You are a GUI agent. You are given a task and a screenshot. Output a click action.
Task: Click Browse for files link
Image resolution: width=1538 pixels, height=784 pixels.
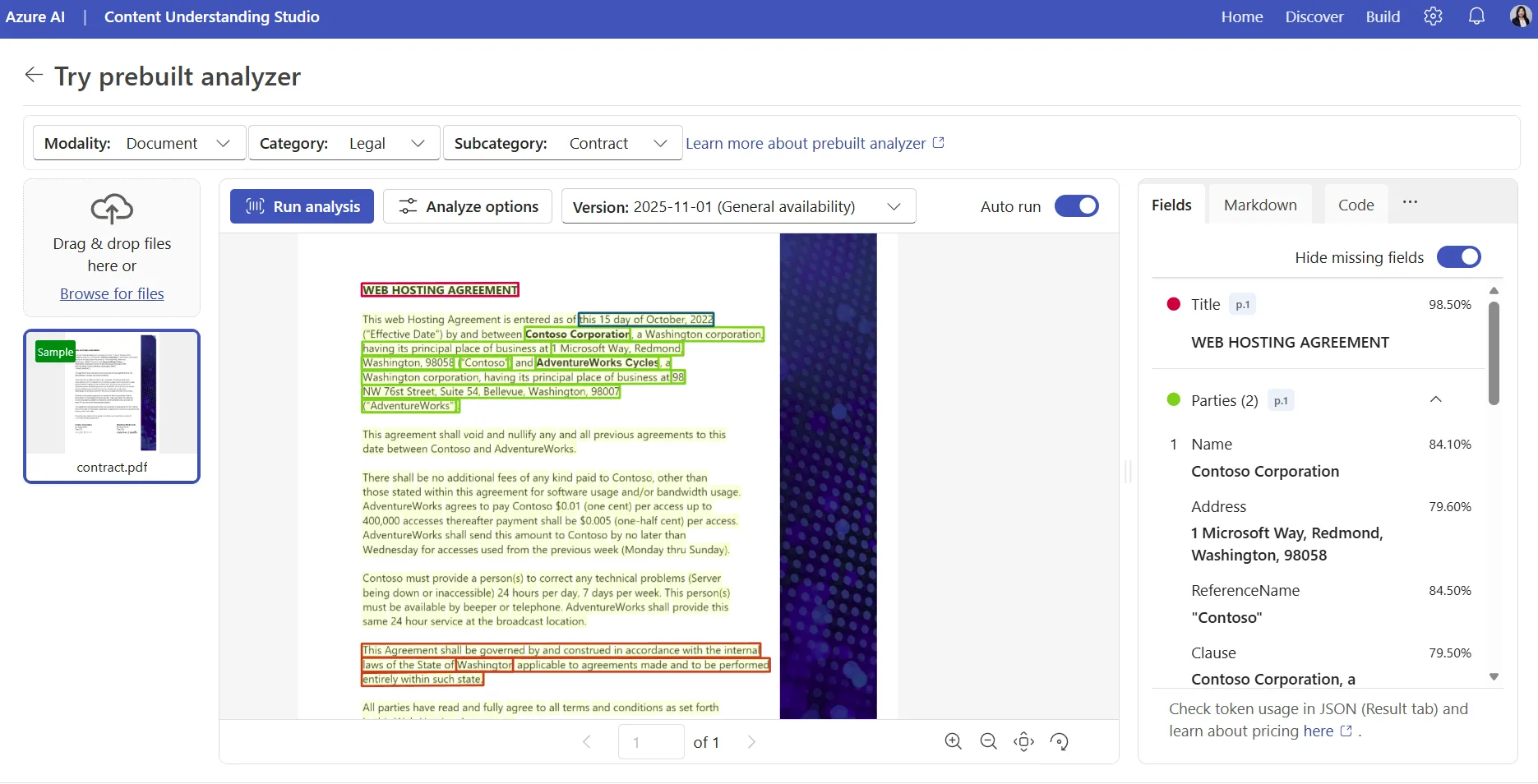tap(112, 293)
